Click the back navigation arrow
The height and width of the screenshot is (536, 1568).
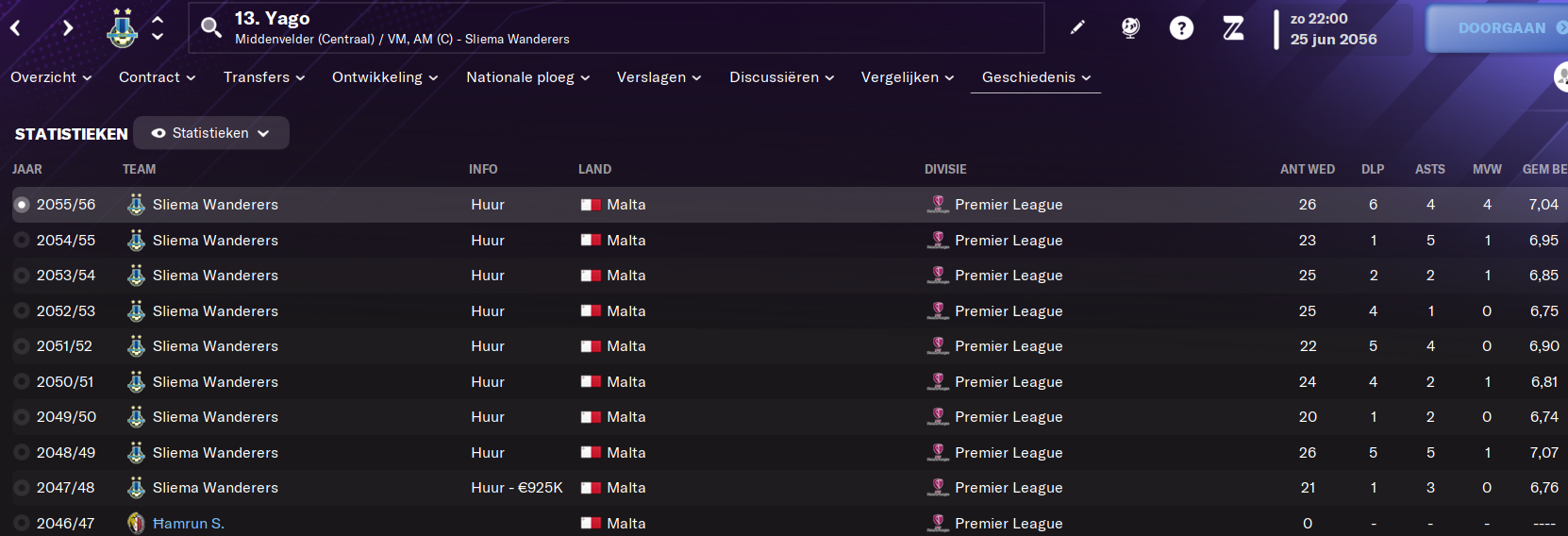coord(16,28)
